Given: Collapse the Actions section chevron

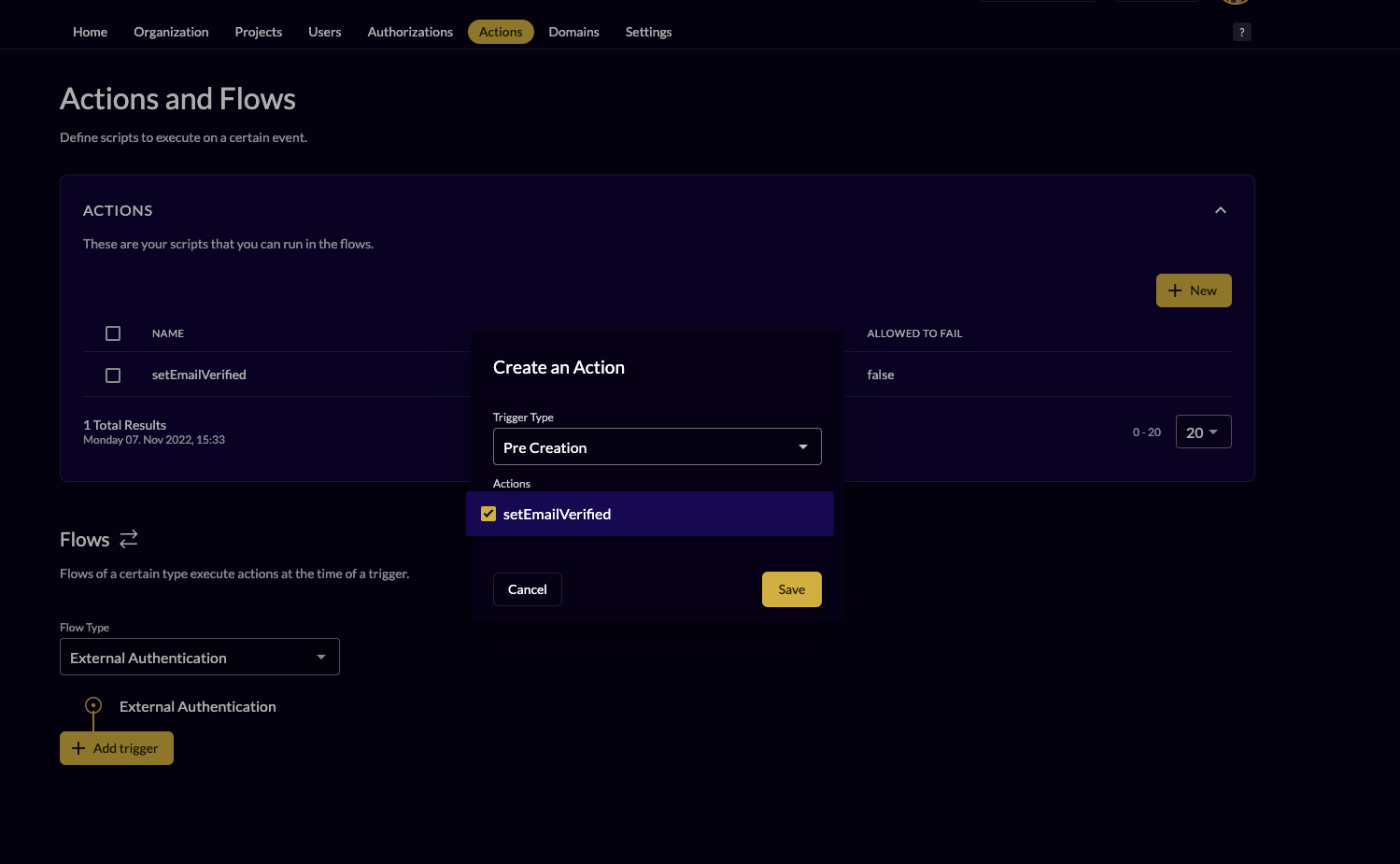Looking at the screenshot, I should (x=1220, y=210).
